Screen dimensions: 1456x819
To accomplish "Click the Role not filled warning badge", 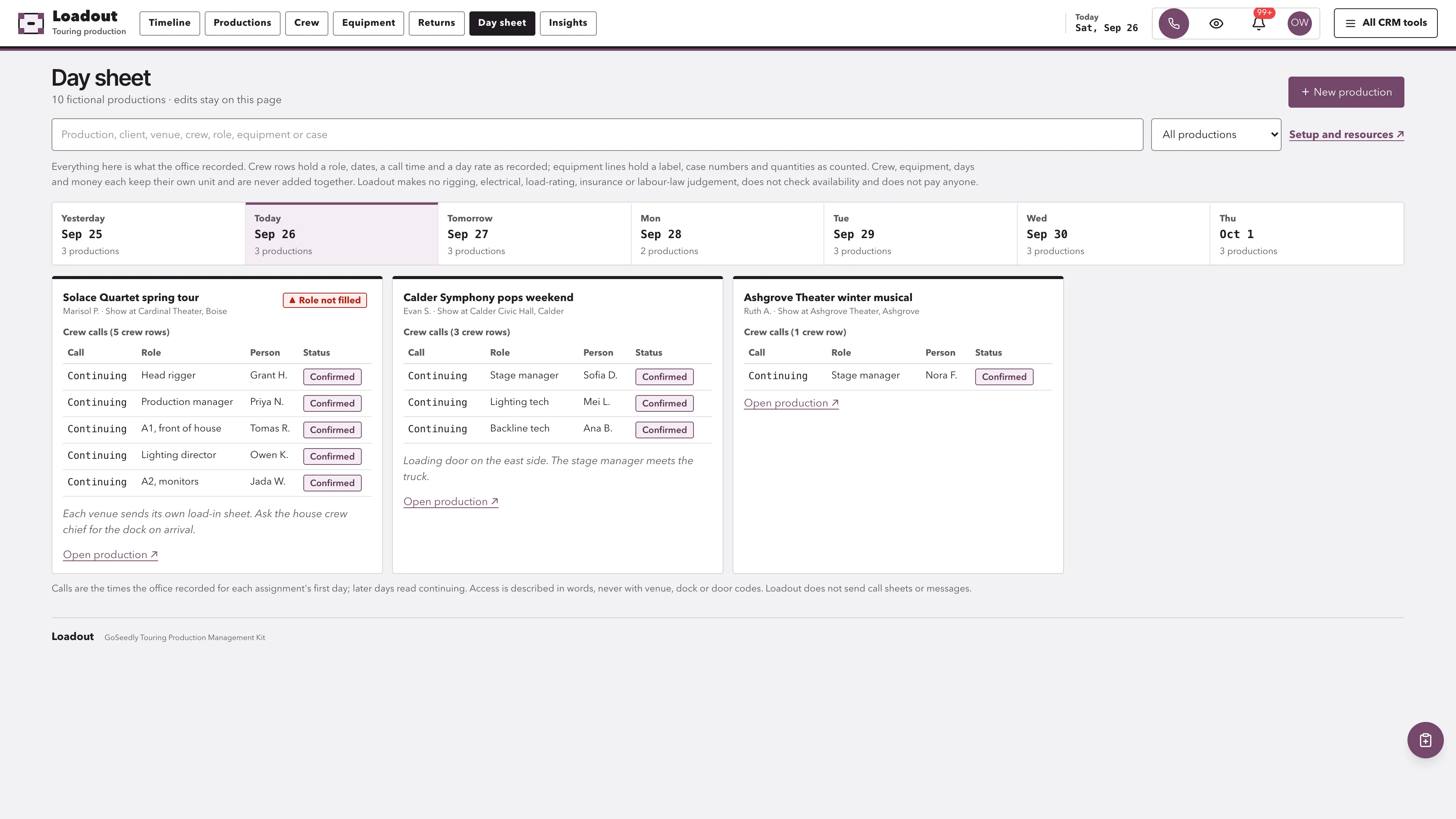I will 325,300.
